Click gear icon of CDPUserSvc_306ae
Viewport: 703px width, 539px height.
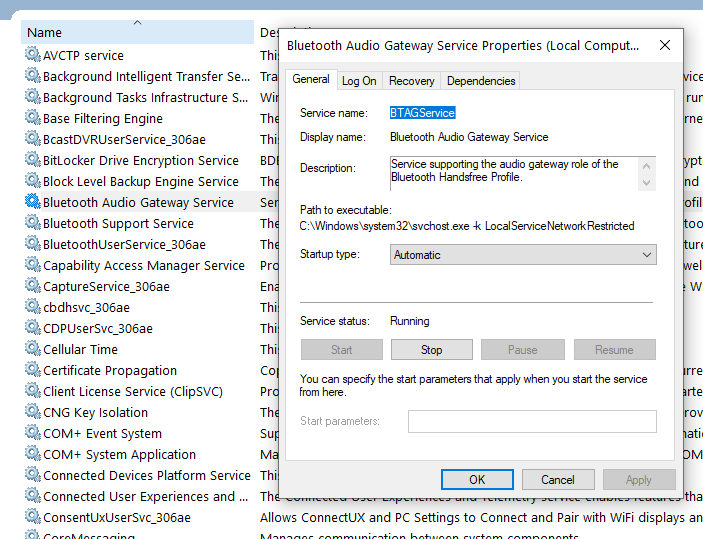(x=33, y=328)
